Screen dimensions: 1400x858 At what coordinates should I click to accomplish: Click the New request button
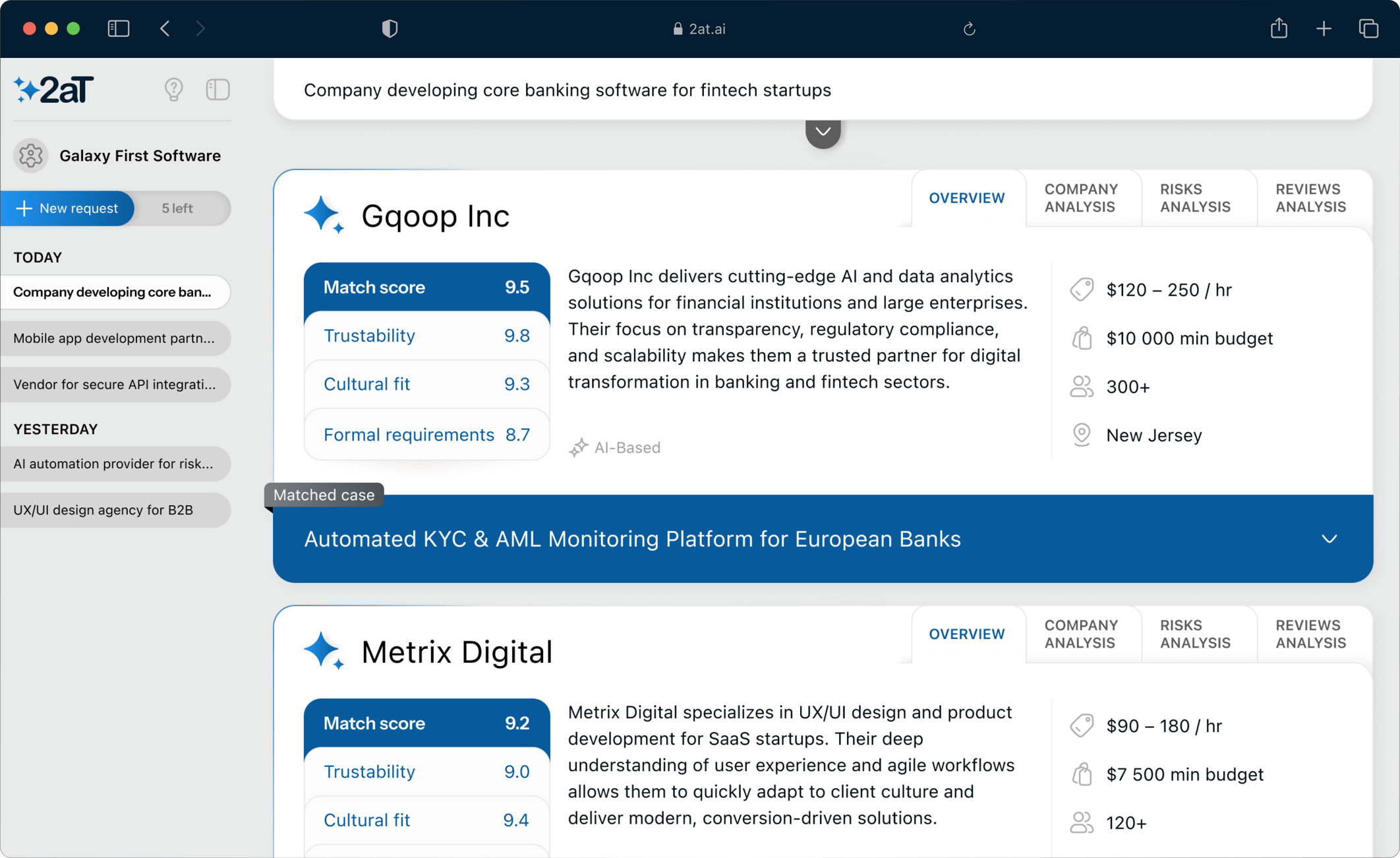(67, 208)
